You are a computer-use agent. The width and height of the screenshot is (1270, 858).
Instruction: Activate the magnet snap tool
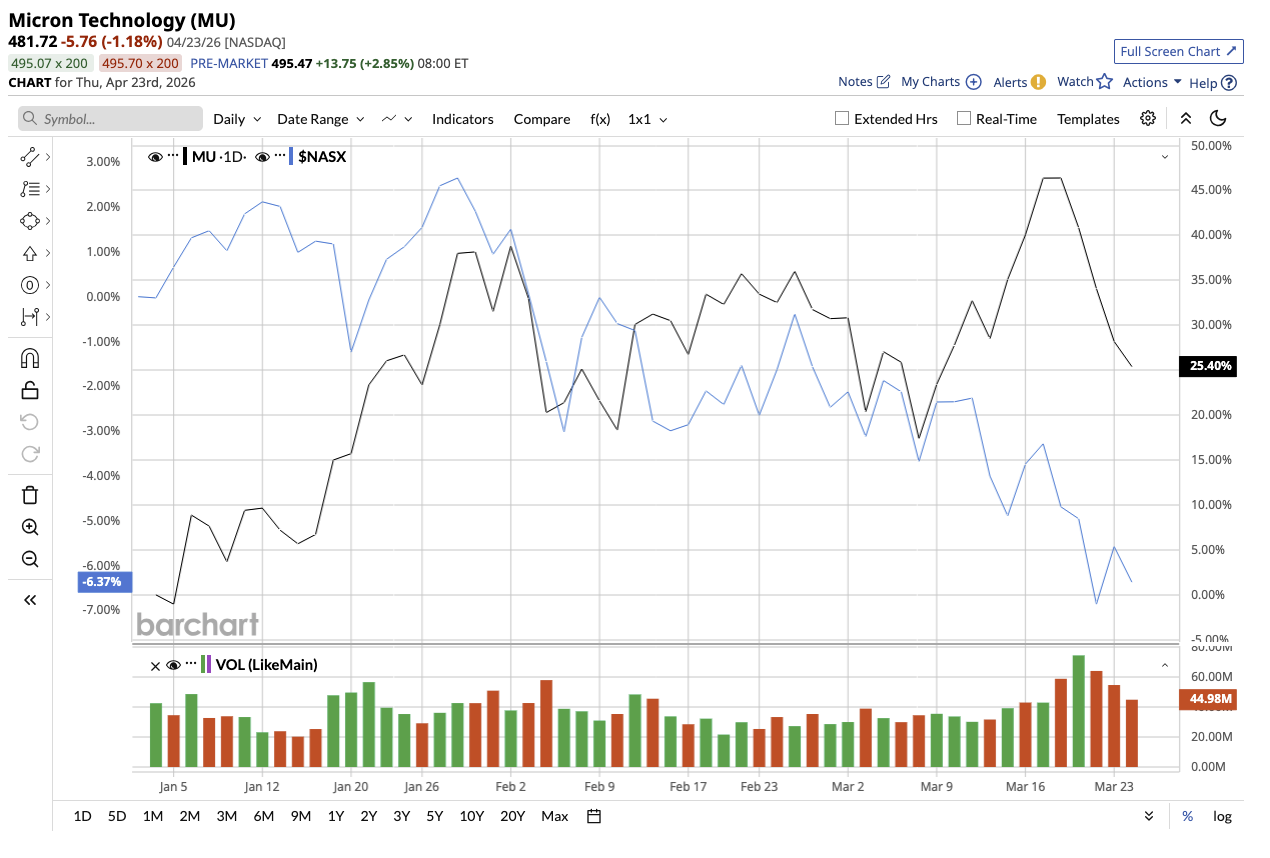[30, 358]
